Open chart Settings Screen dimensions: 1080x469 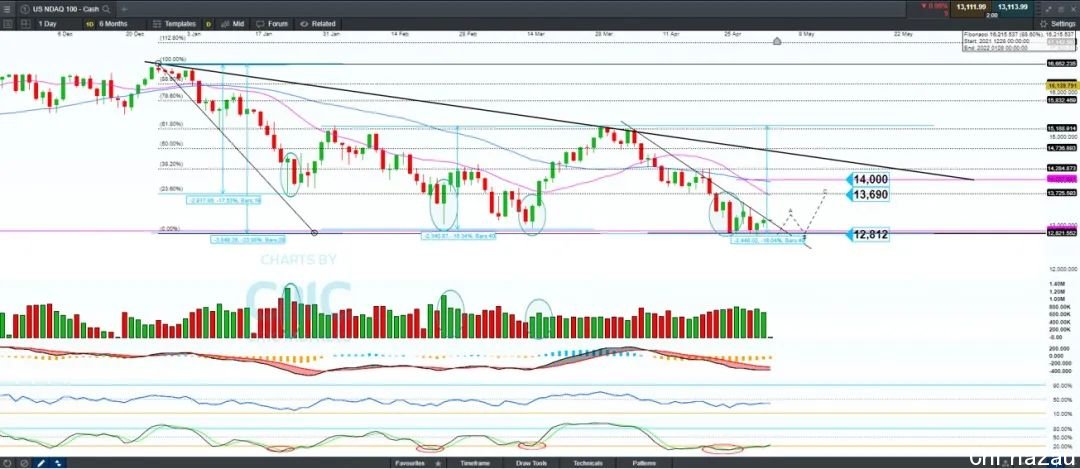click(x=1057, y=23)
